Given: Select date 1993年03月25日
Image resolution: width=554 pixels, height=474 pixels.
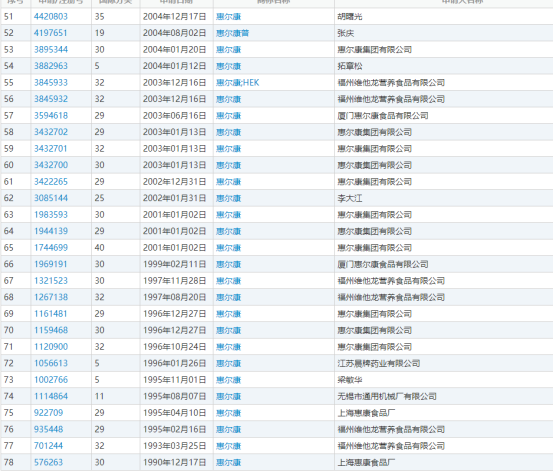Looking at the screenshot, I should [175, 446].
